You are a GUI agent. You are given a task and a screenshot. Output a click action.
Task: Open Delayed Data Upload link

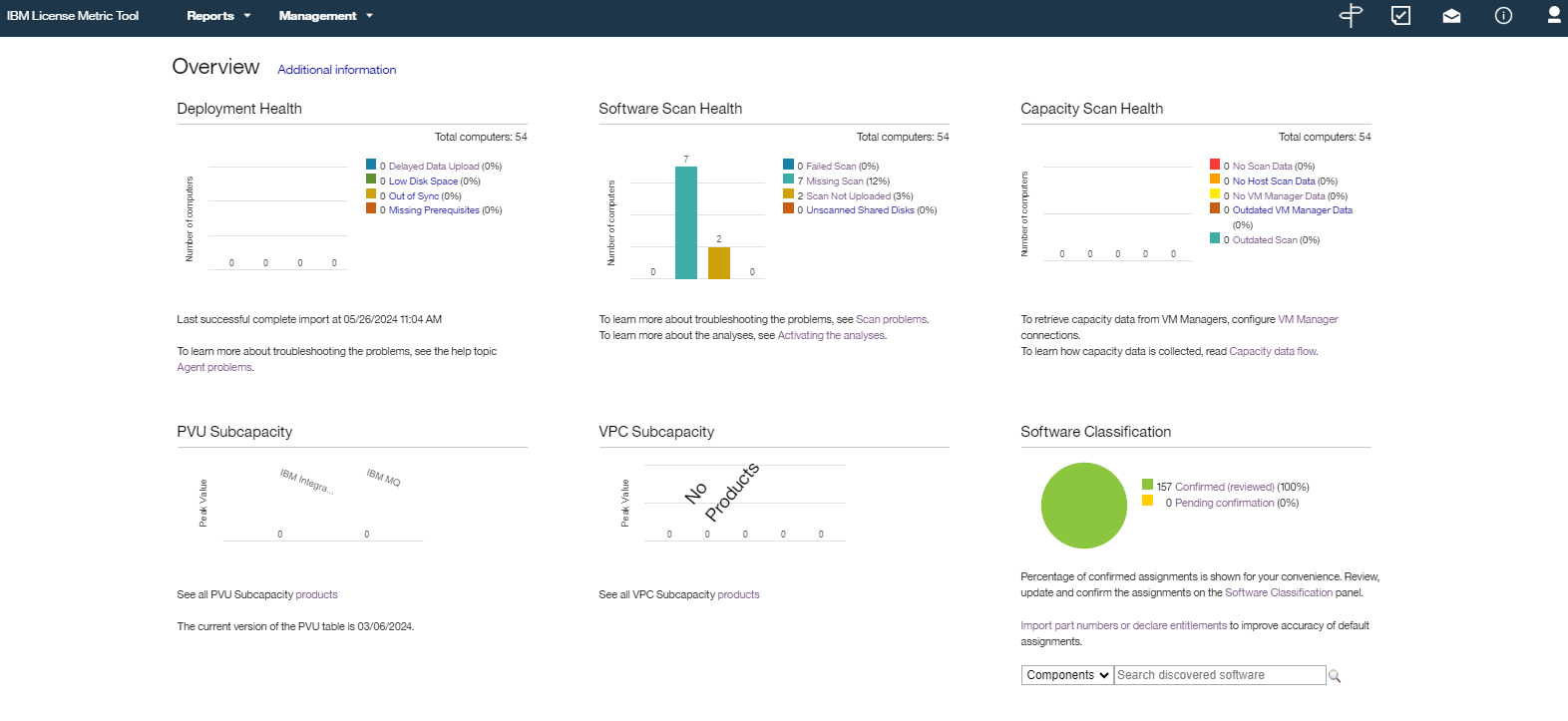coord(434,167)
